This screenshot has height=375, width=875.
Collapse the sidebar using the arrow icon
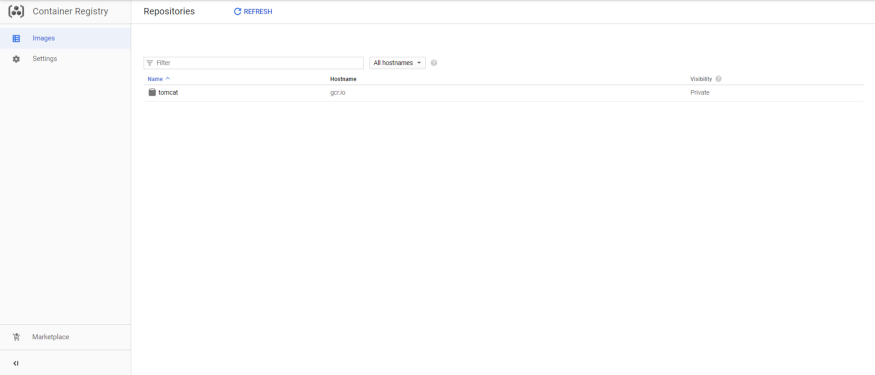point(16,363)
